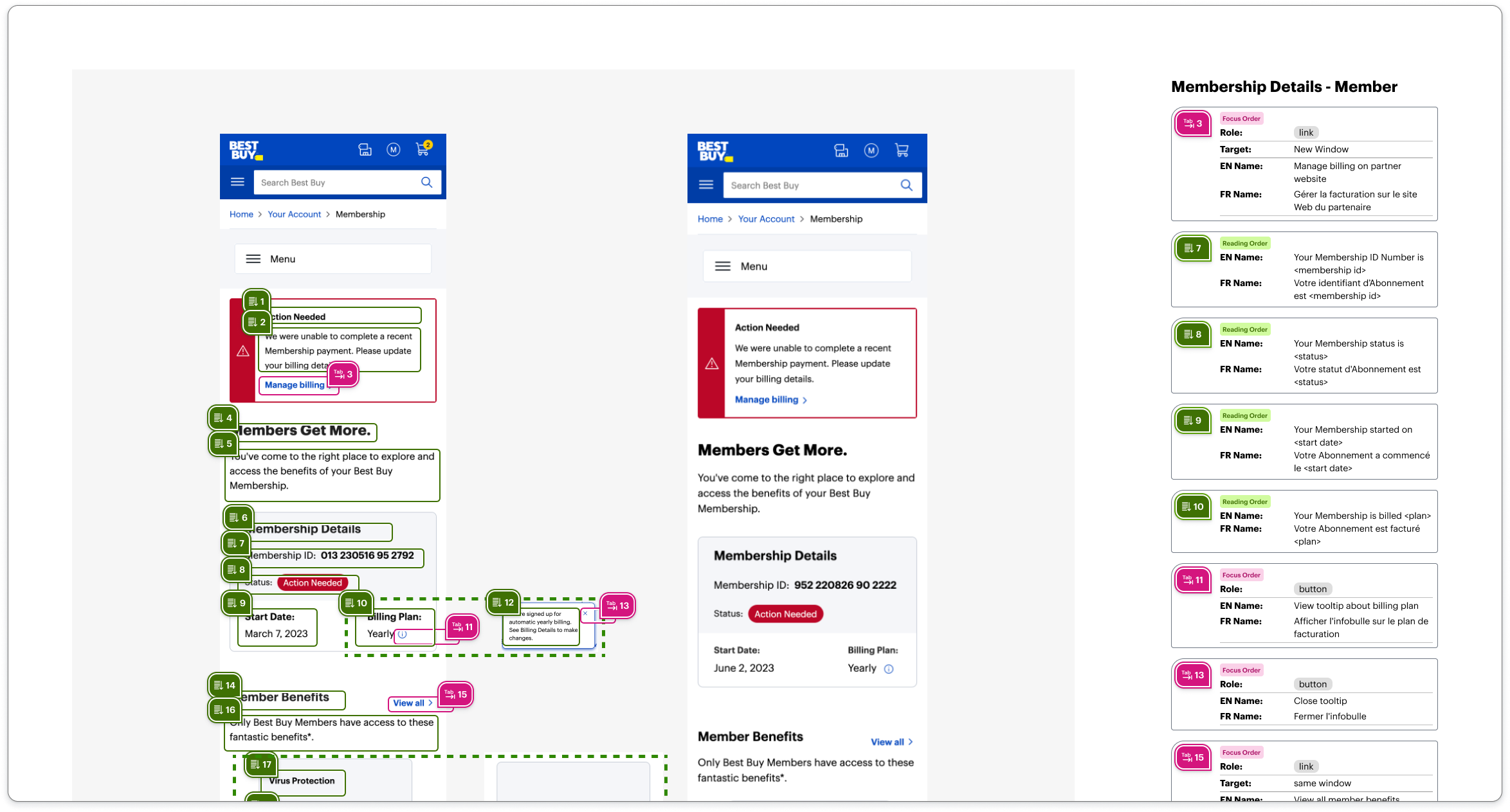
Task: Click the Members Get More heading in the clean mockup
Action: [772, 451]
